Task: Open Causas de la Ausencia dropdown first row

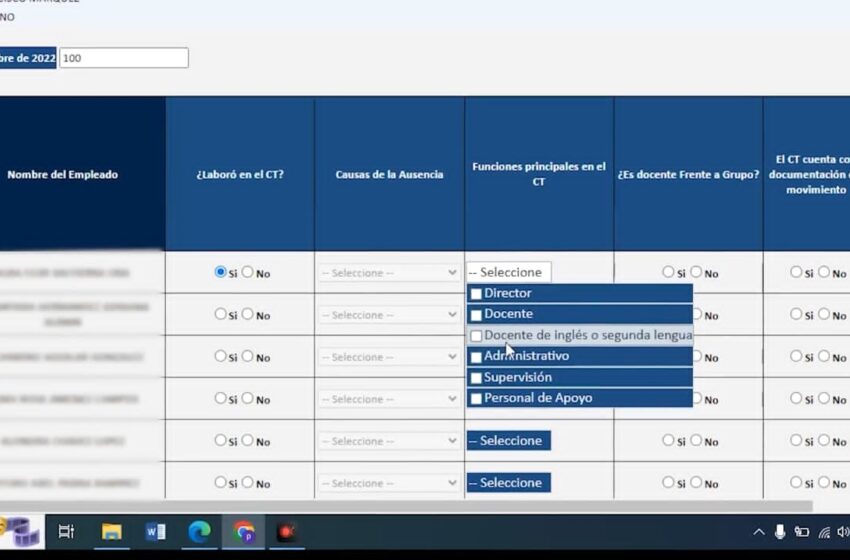Action: [x=389, y=273]
